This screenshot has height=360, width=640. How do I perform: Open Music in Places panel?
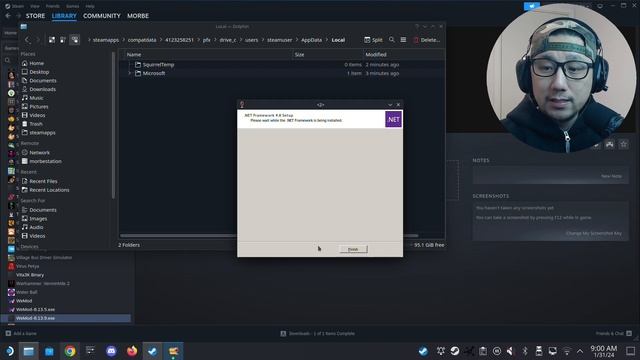point(32,98)
